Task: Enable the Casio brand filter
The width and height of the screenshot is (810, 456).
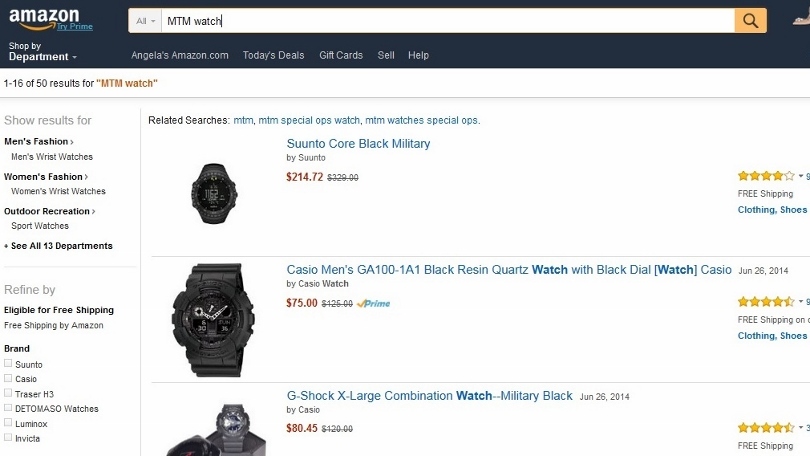Action: [8, 379]
